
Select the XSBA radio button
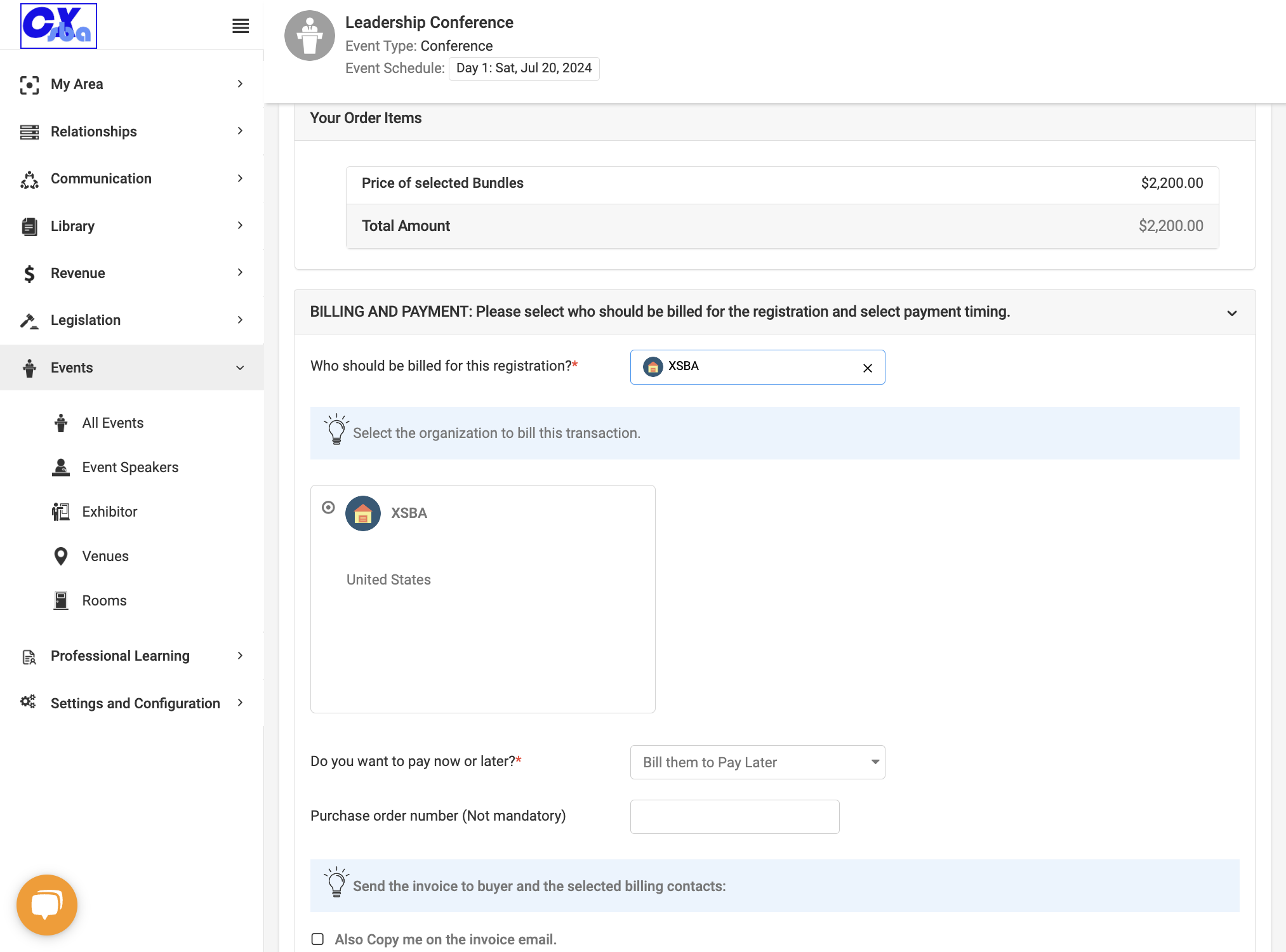tap(328, 508)
